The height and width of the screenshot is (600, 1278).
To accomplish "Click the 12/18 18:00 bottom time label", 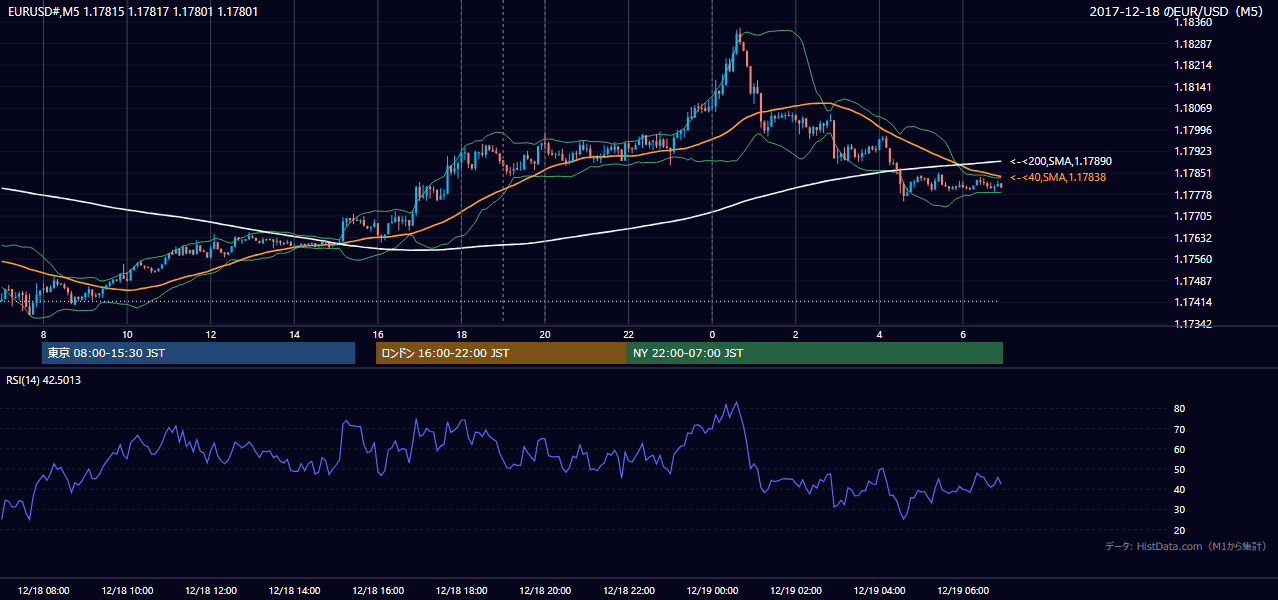I will 461,590.
